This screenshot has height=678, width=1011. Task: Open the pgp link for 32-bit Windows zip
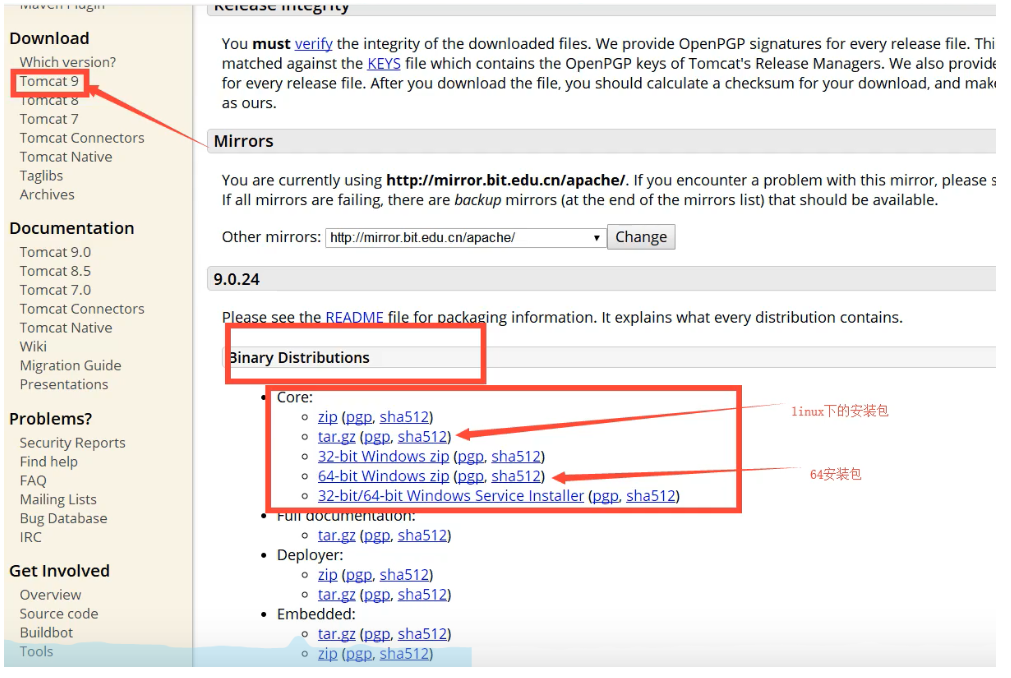pos(471,457)
